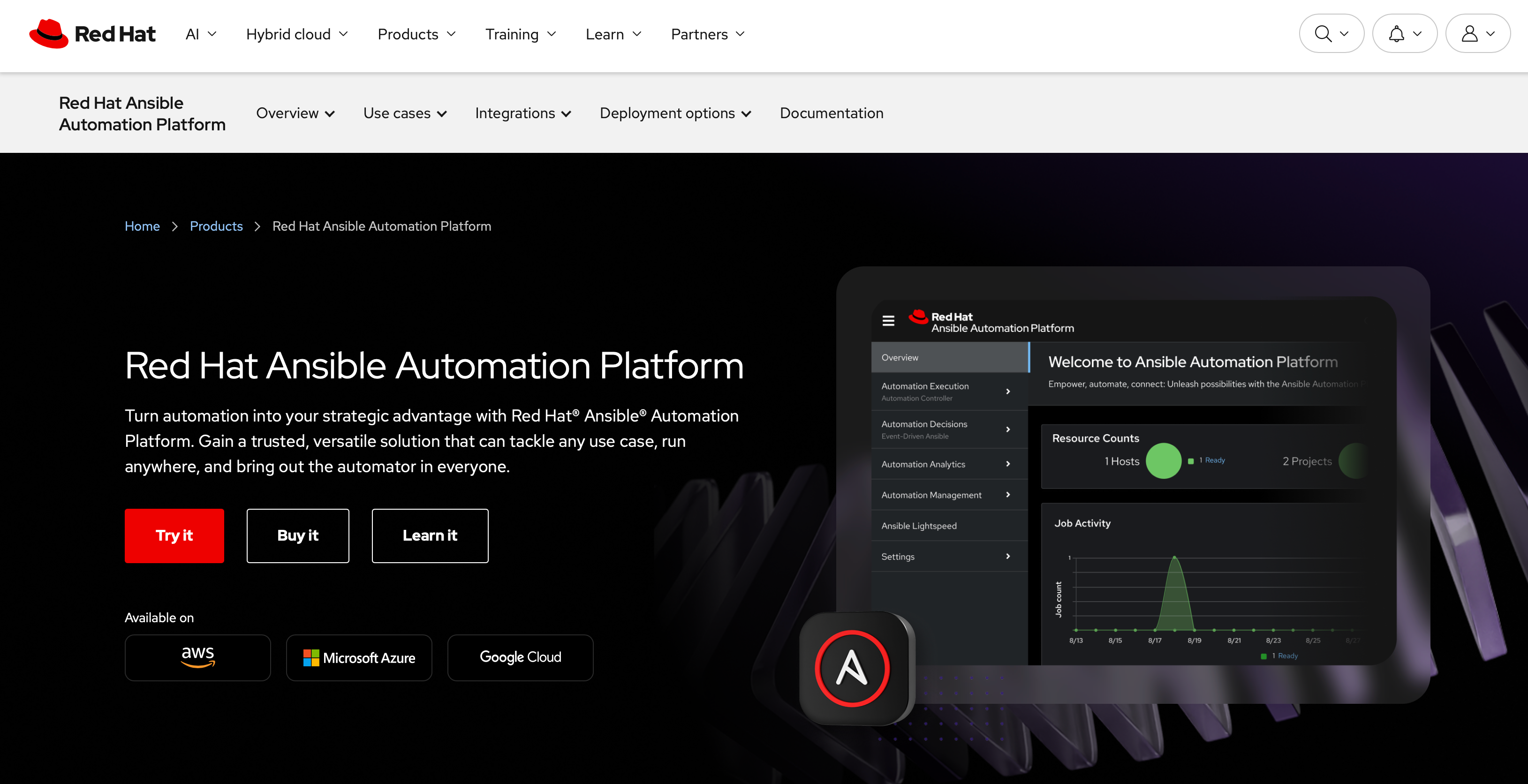Select Overview in the dashboard sidebar
1528x784 pixels.
950,358
